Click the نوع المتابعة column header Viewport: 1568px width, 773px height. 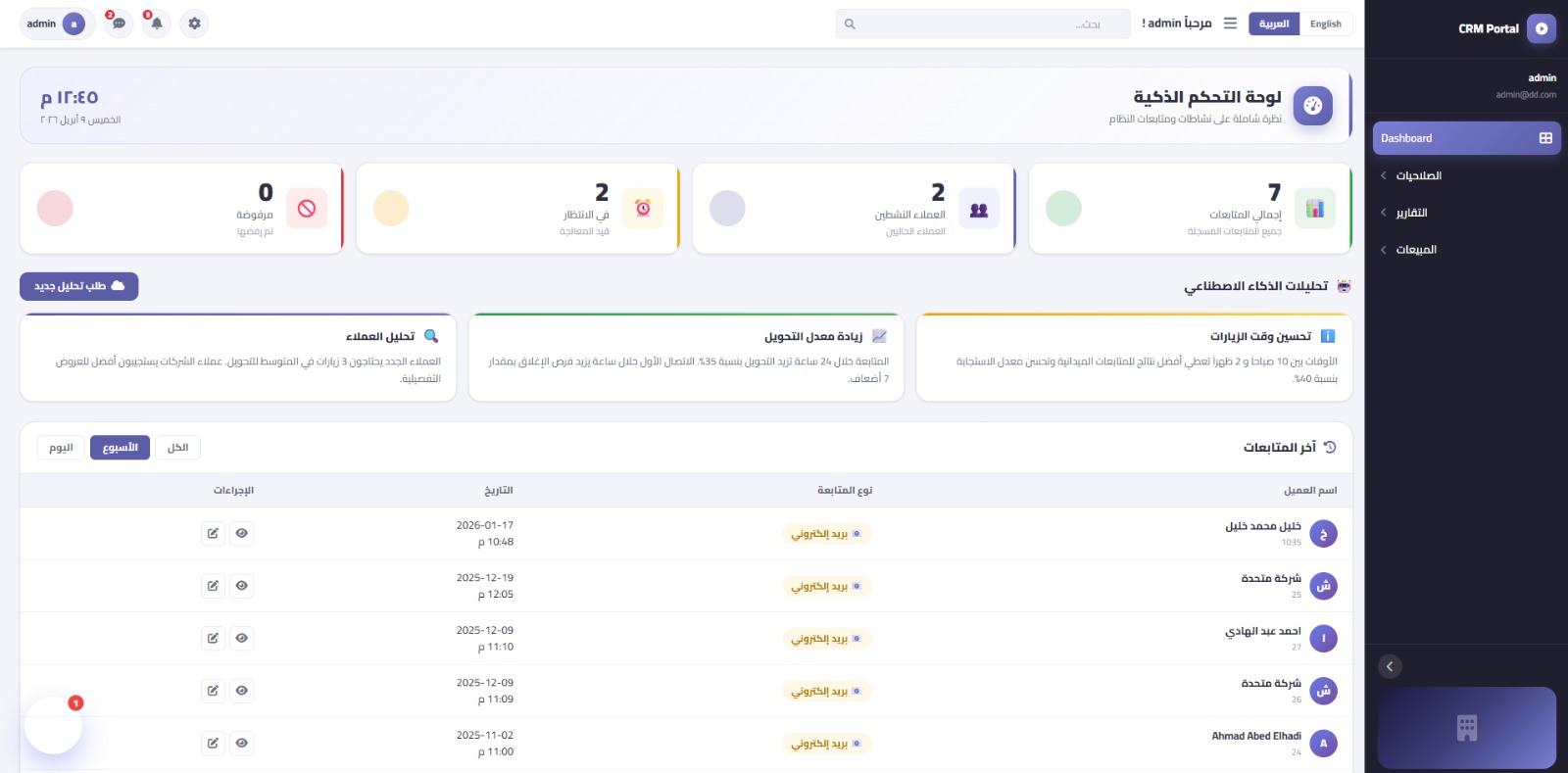tap(845, 490)
